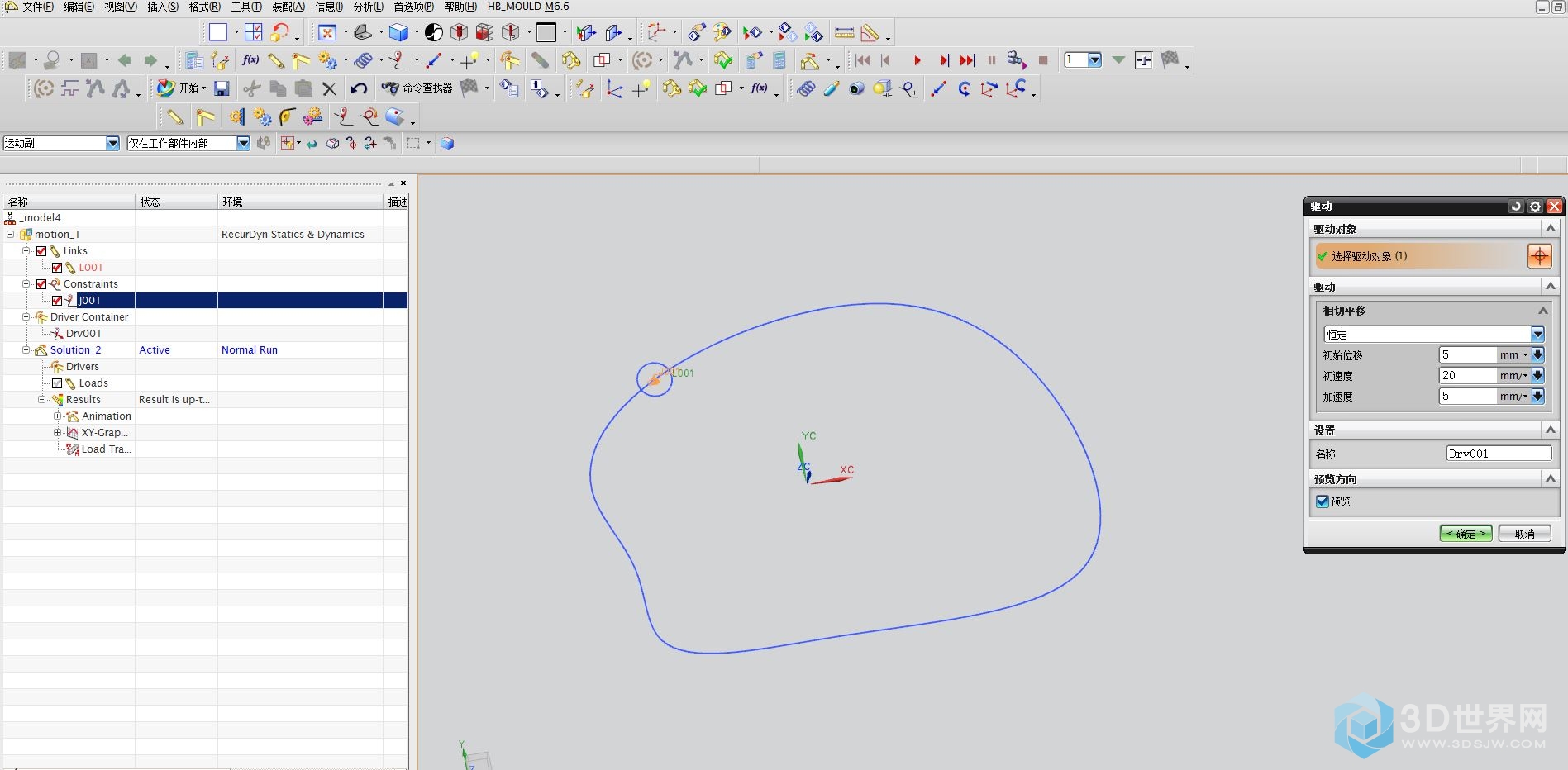This screenshot has width=1568, height=770.
Task: Click the reset icon in drive dialog title
Action: point(1516,207)
